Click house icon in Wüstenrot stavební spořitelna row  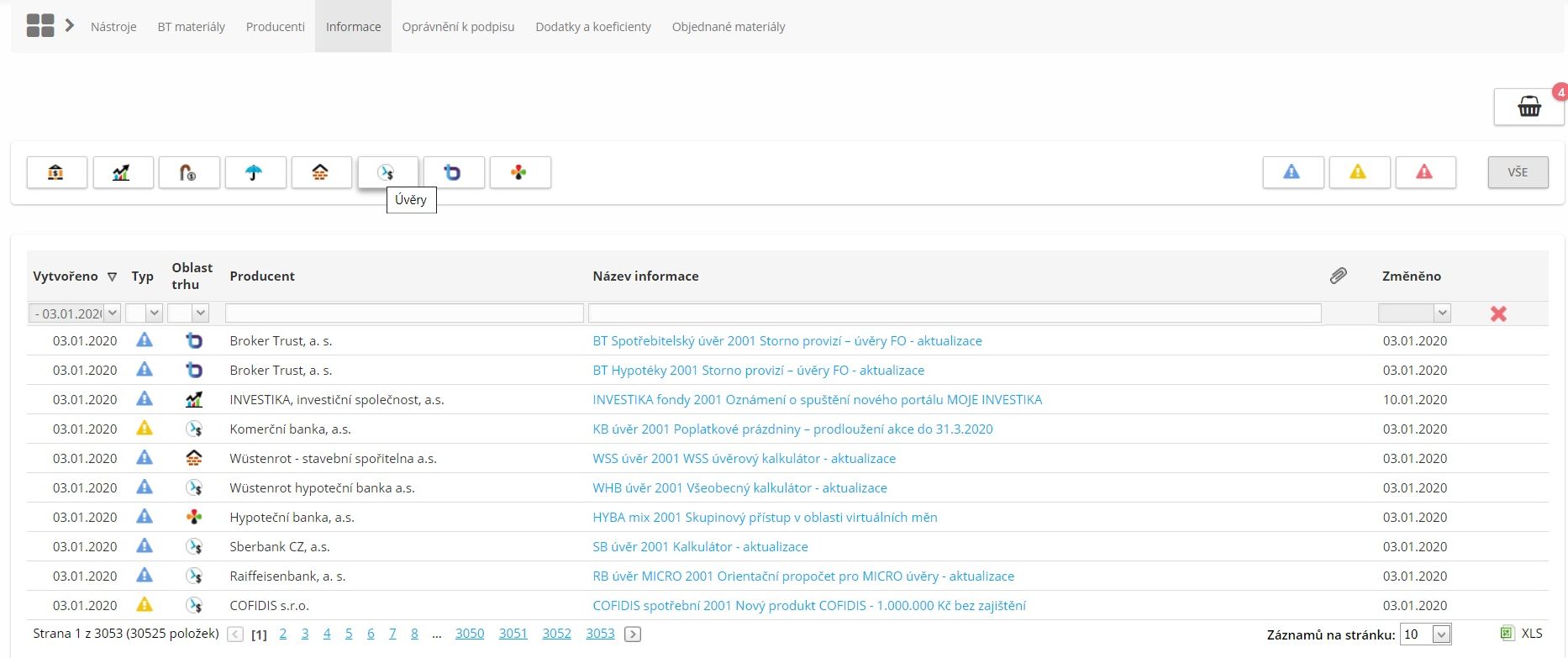coord(194,458)
